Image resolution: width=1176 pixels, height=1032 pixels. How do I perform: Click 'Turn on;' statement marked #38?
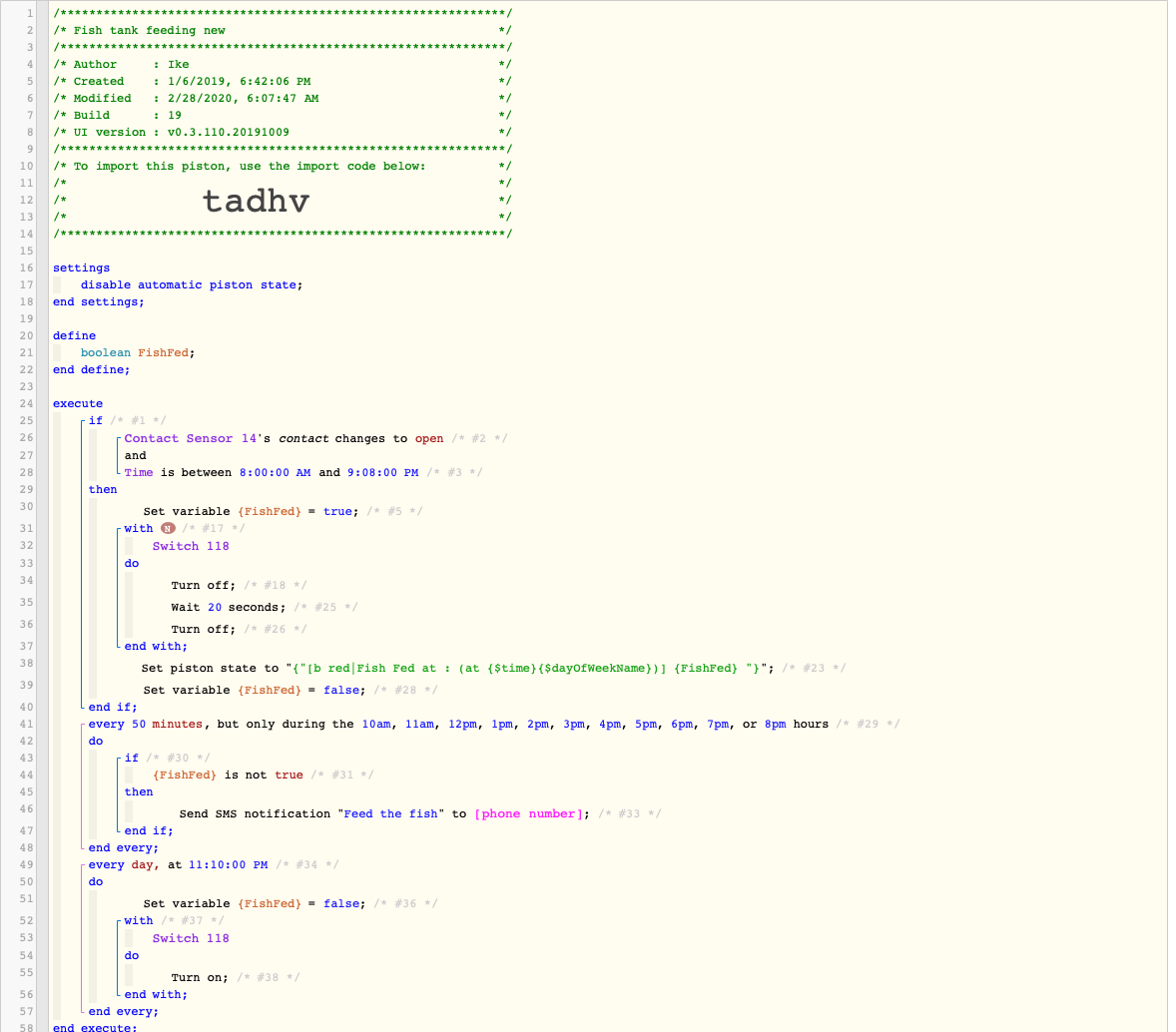click(x=200, y=978)
